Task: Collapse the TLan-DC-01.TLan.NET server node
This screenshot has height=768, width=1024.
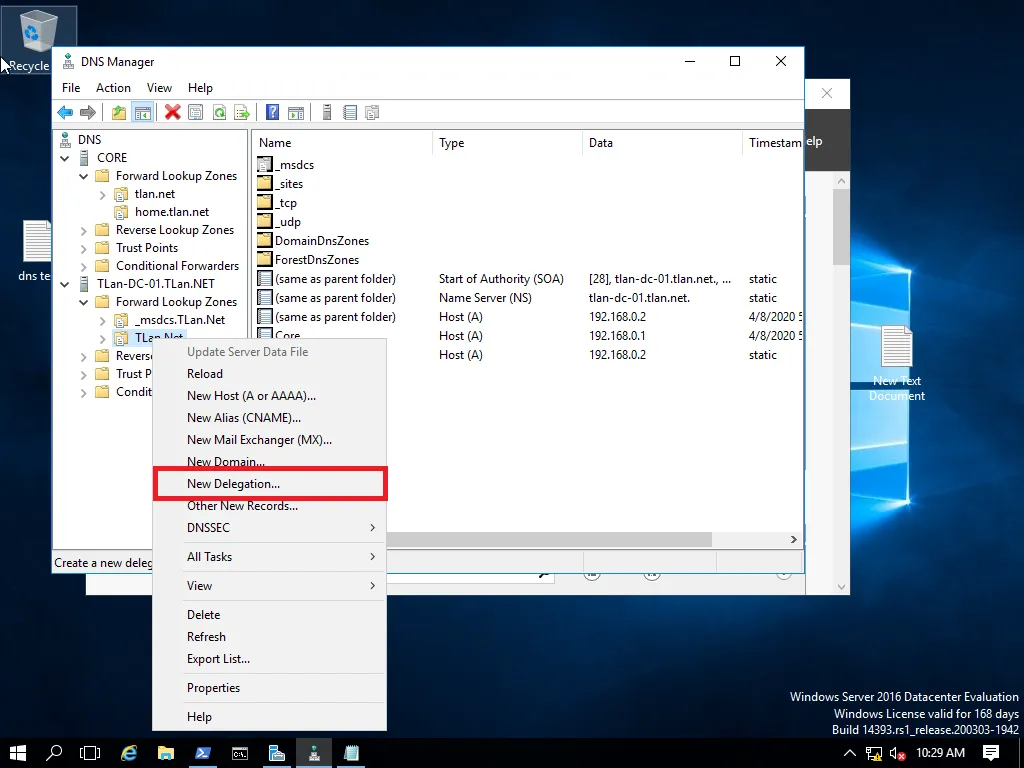Action: coord(65,284)
